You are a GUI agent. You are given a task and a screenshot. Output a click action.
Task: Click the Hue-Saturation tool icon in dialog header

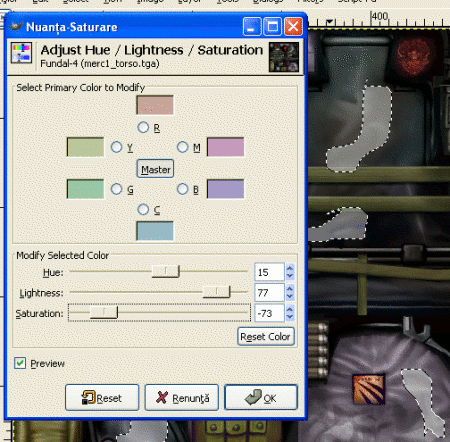[21, 53]
